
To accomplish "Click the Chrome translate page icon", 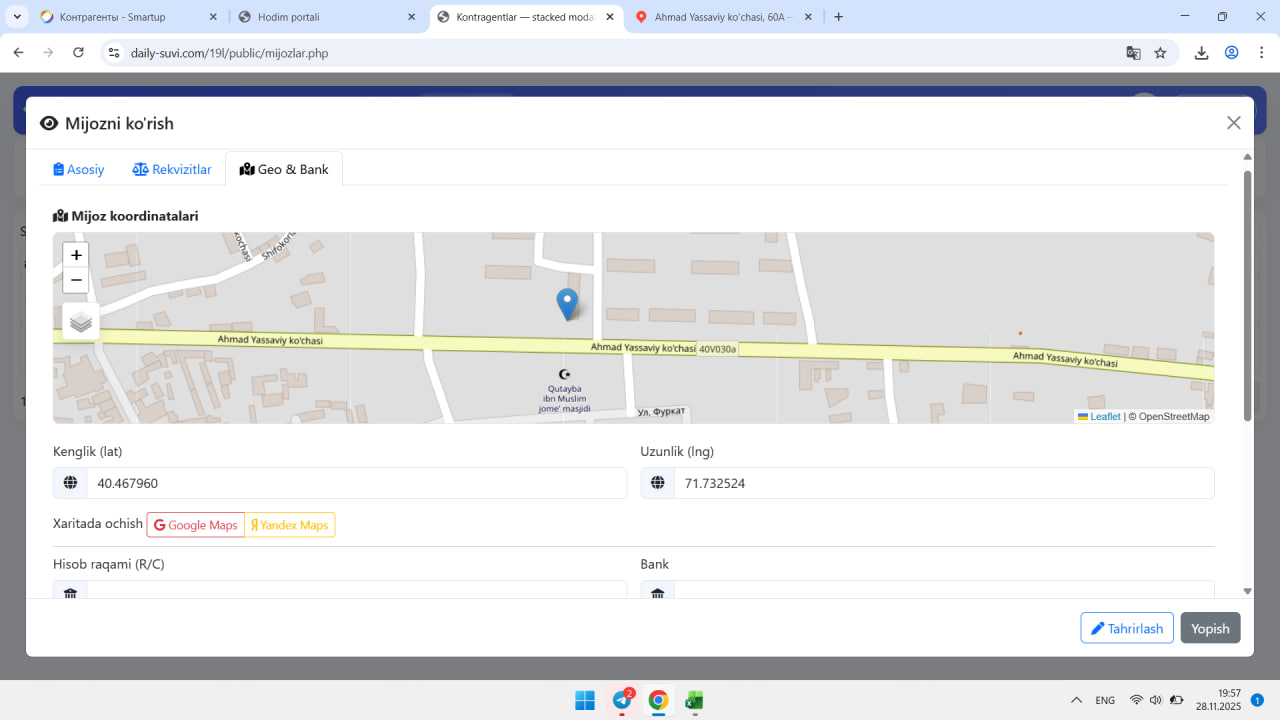I will click(x=1133, y=53).
